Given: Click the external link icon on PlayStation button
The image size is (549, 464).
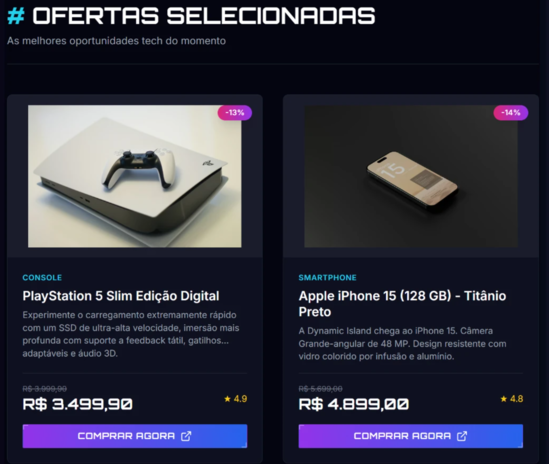Looking at the screenshot, I should (x=186, y=436).
